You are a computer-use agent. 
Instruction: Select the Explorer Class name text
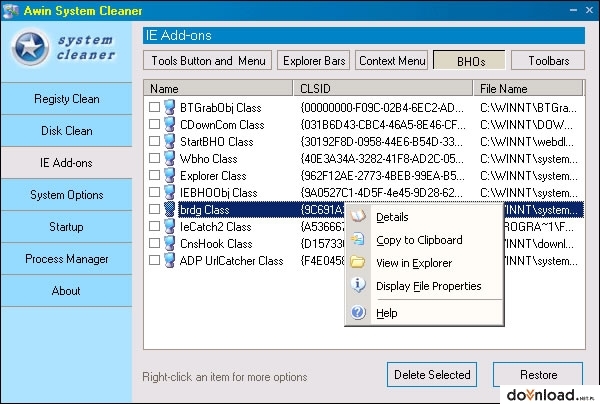pyautogui.click(x=213, y=176)
